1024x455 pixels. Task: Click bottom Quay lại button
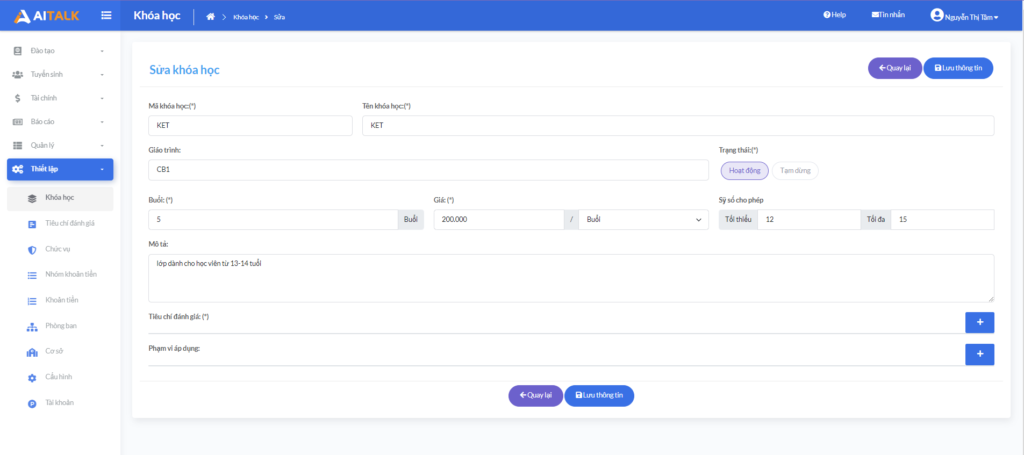pos(535,396)
